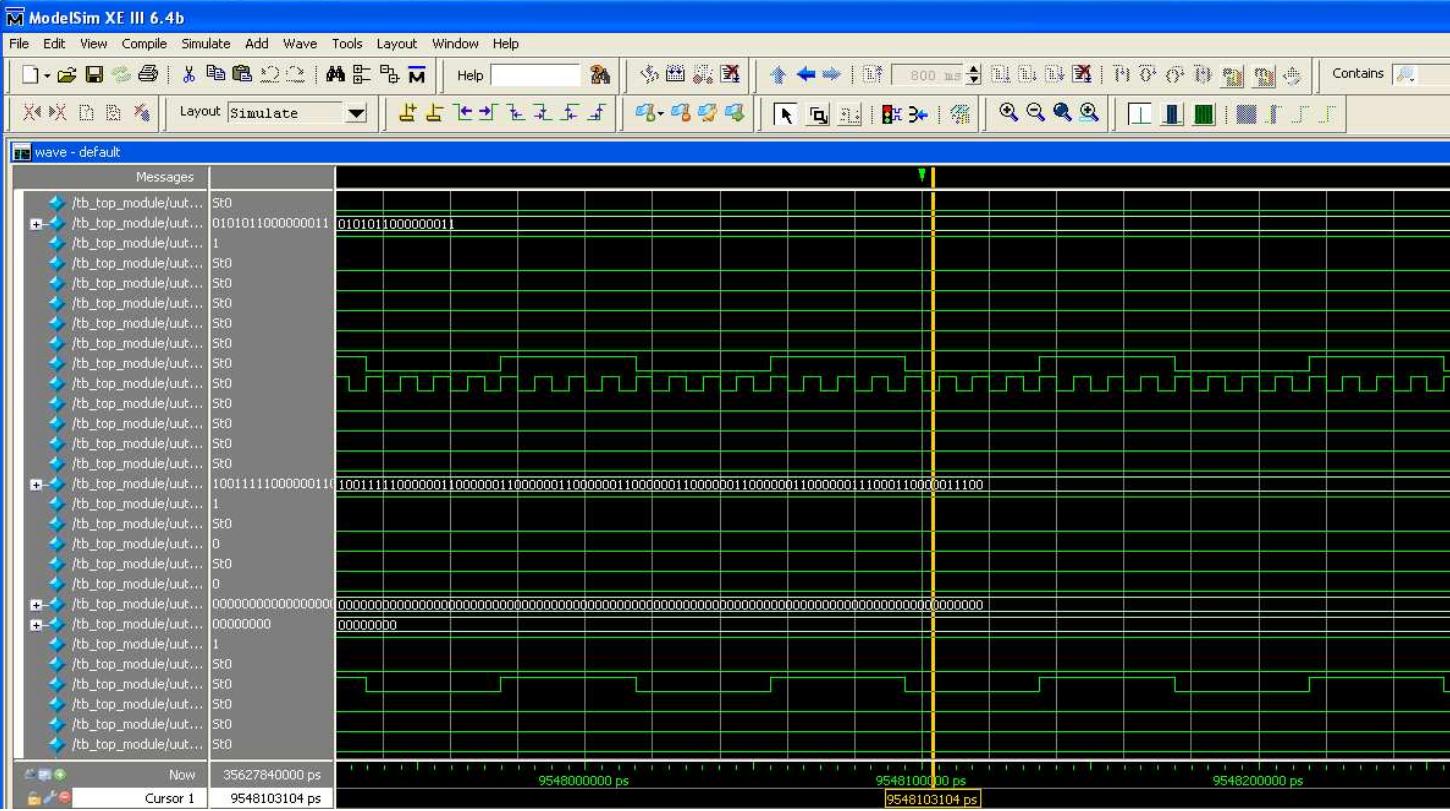Click the cursor lock icon beside Cursor 1

[x=33, y=799]
